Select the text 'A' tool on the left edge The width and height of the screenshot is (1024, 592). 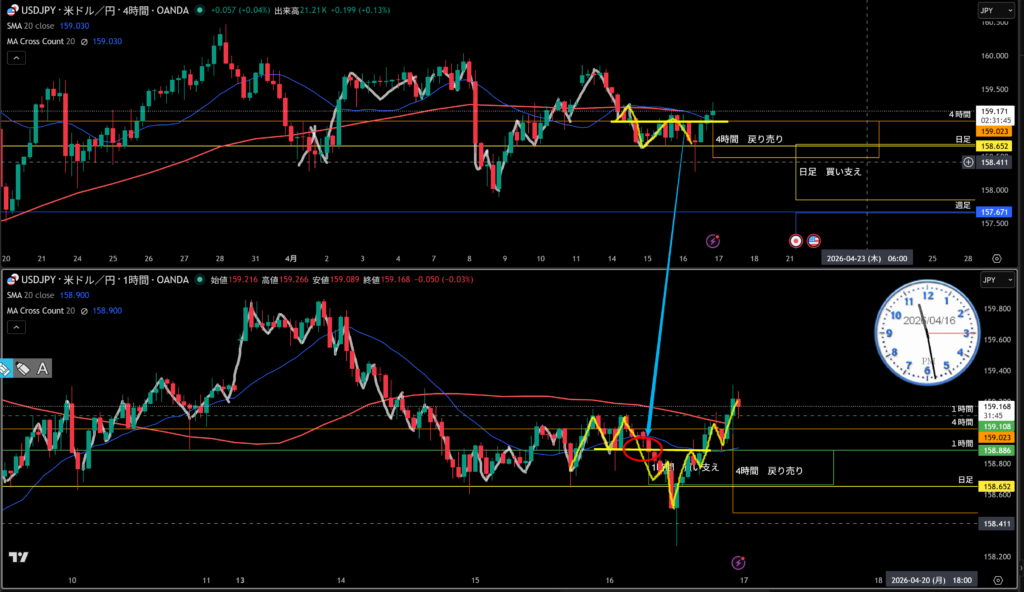44,368
